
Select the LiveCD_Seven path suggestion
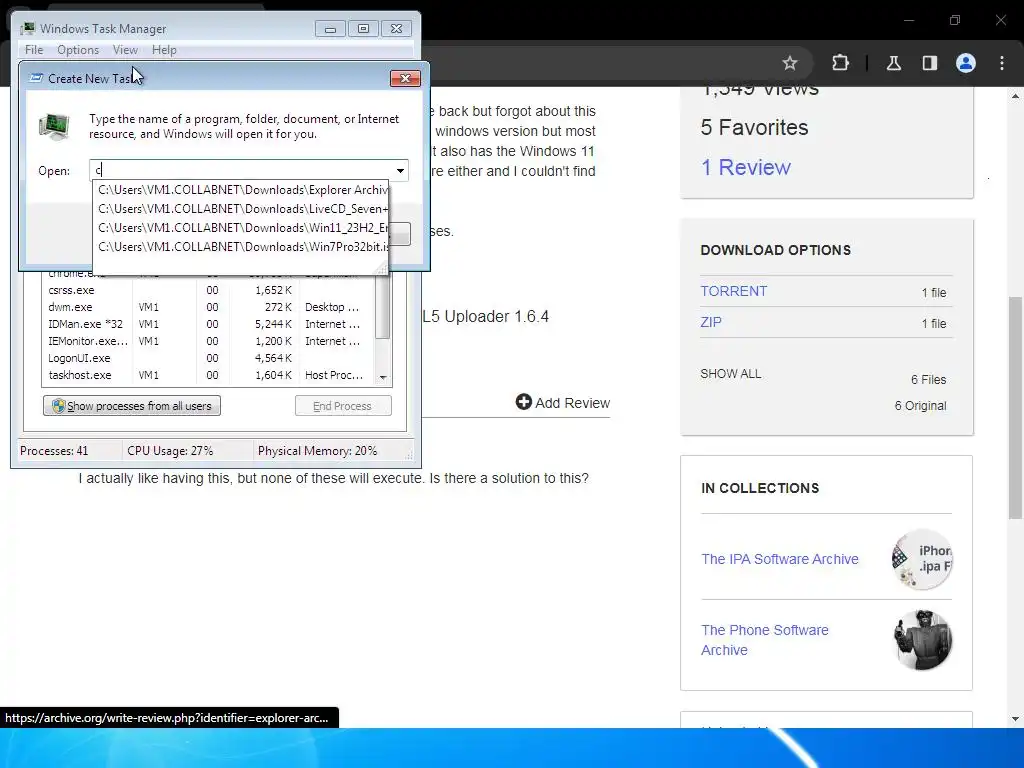pyautogui.click(x=241, y=209)
